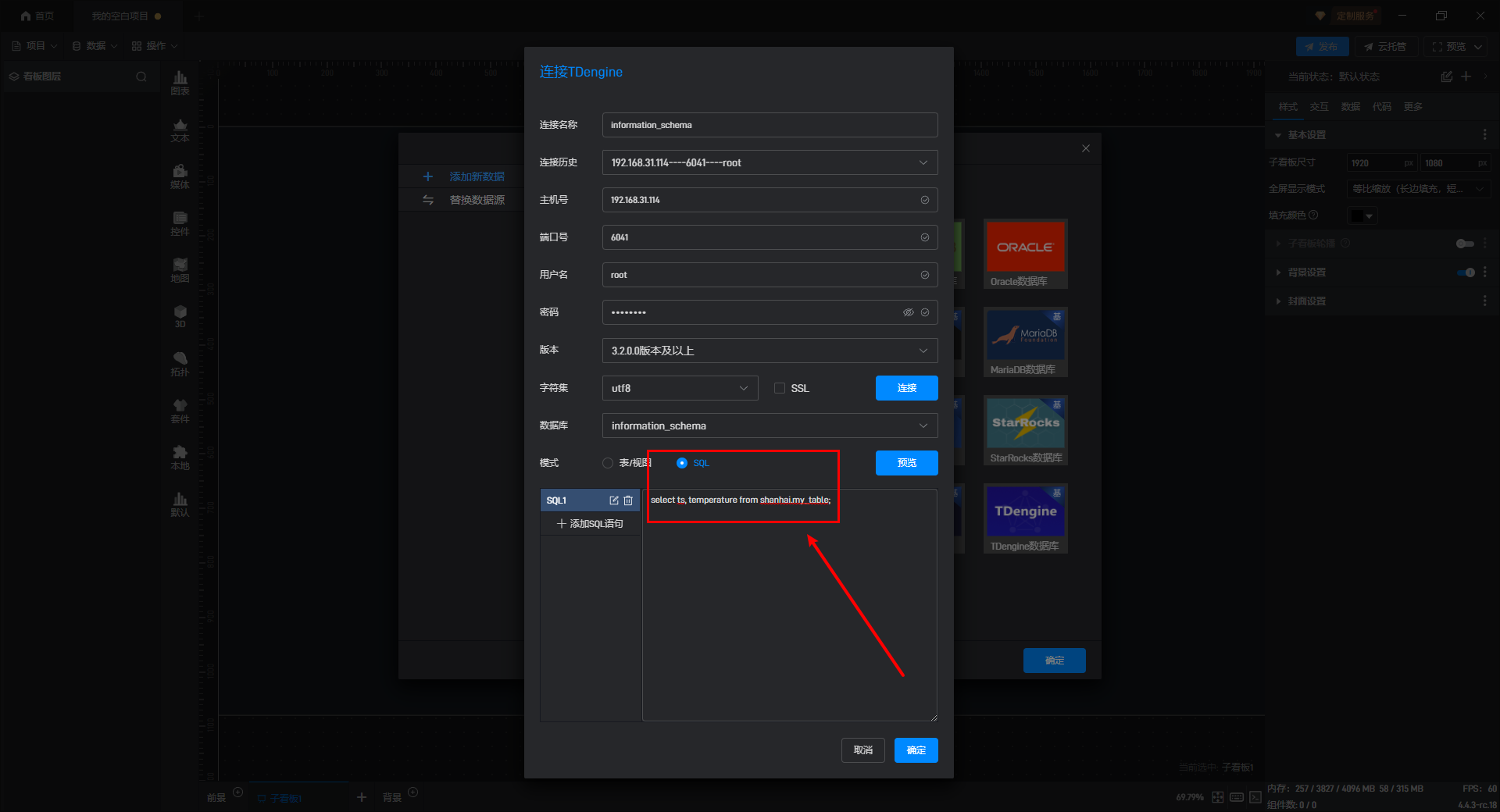Toggle password visibility eye icon
This screenshot has width=1500, height=812.
pyautogui.click(x=908, y=312)
